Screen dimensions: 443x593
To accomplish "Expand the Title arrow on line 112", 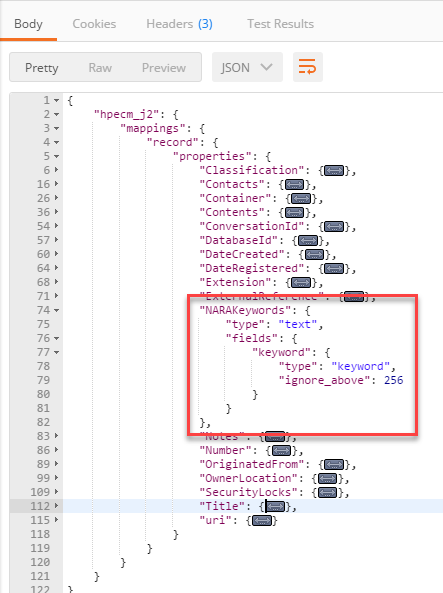I will point(56,506).
